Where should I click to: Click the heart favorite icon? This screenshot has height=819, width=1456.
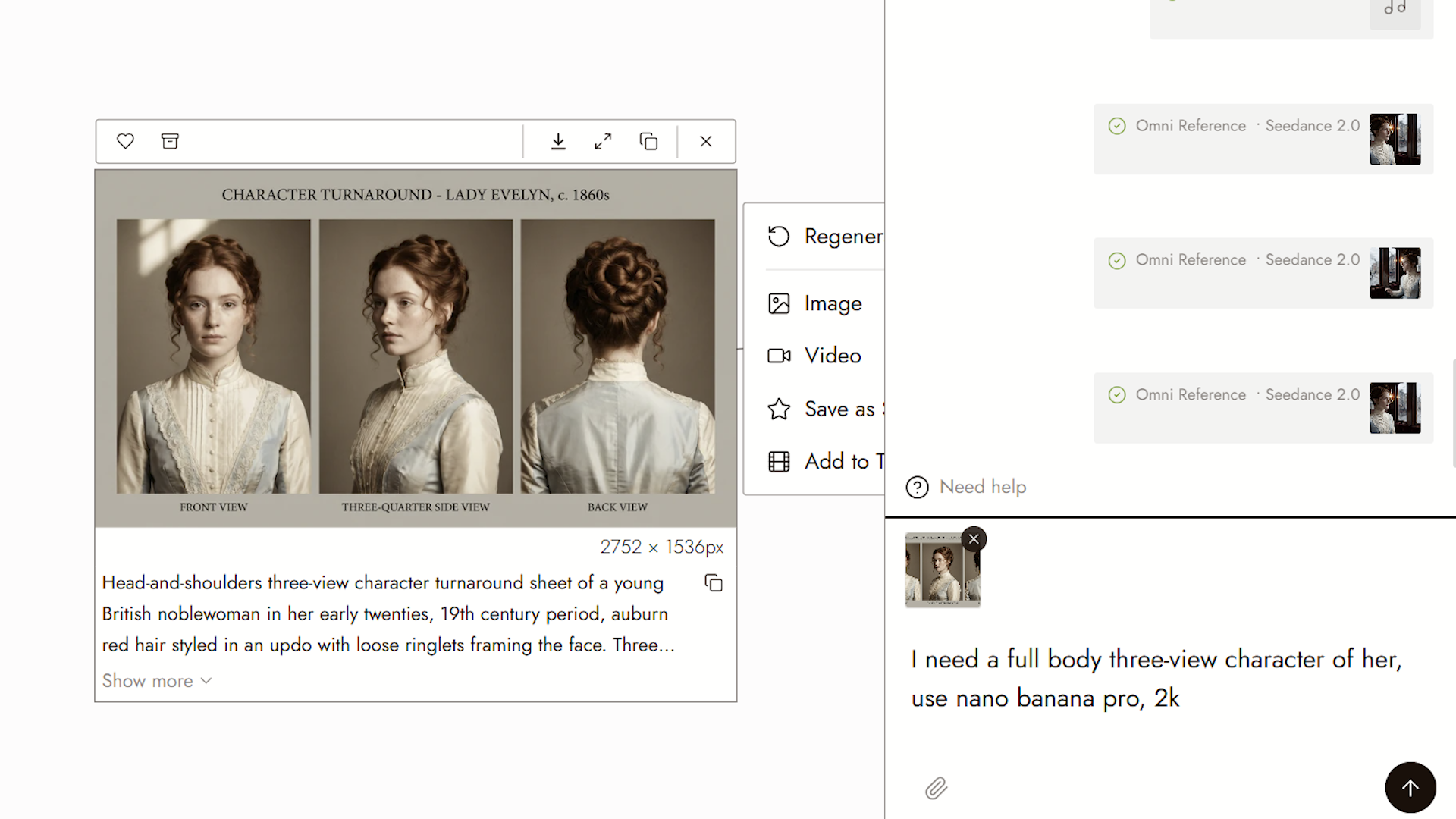coord(125,141)
